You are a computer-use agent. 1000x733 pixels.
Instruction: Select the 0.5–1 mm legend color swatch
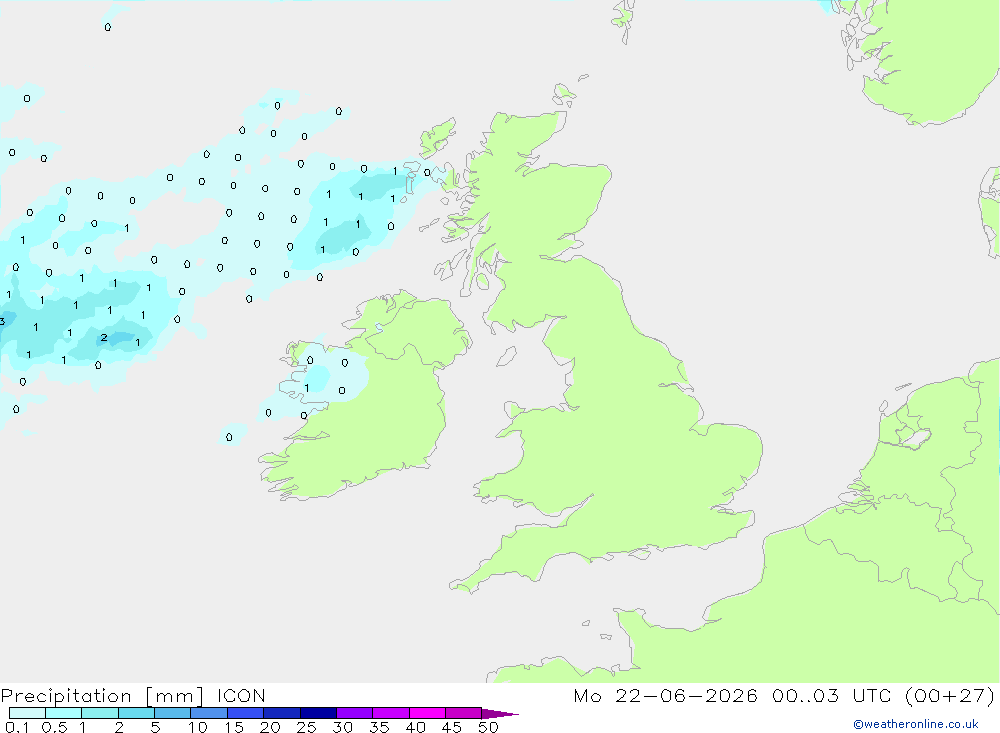pyautogui.click(x=63, y=713)
